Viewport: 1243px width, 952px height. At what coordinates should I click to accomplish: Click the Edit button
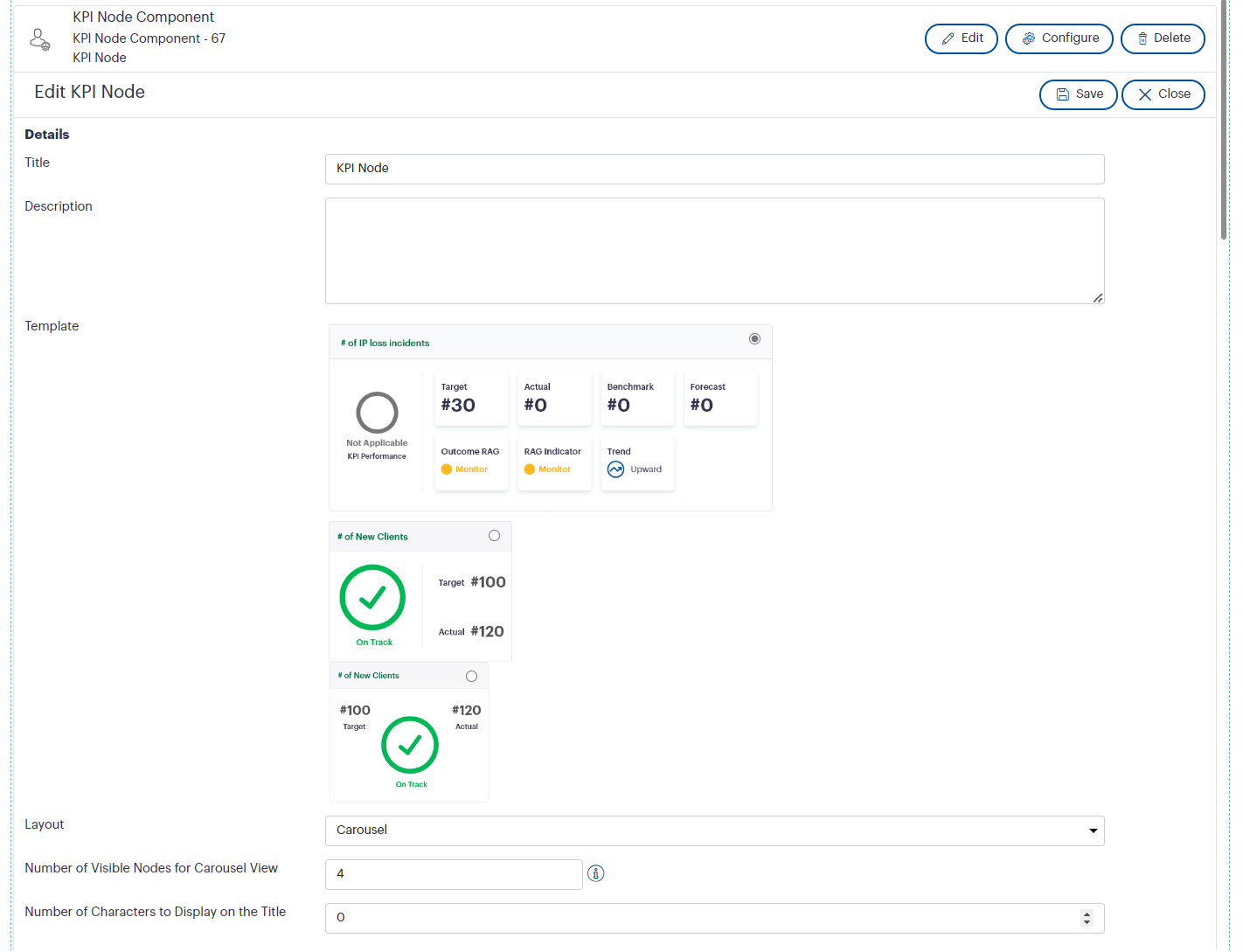tap(962, 38)
